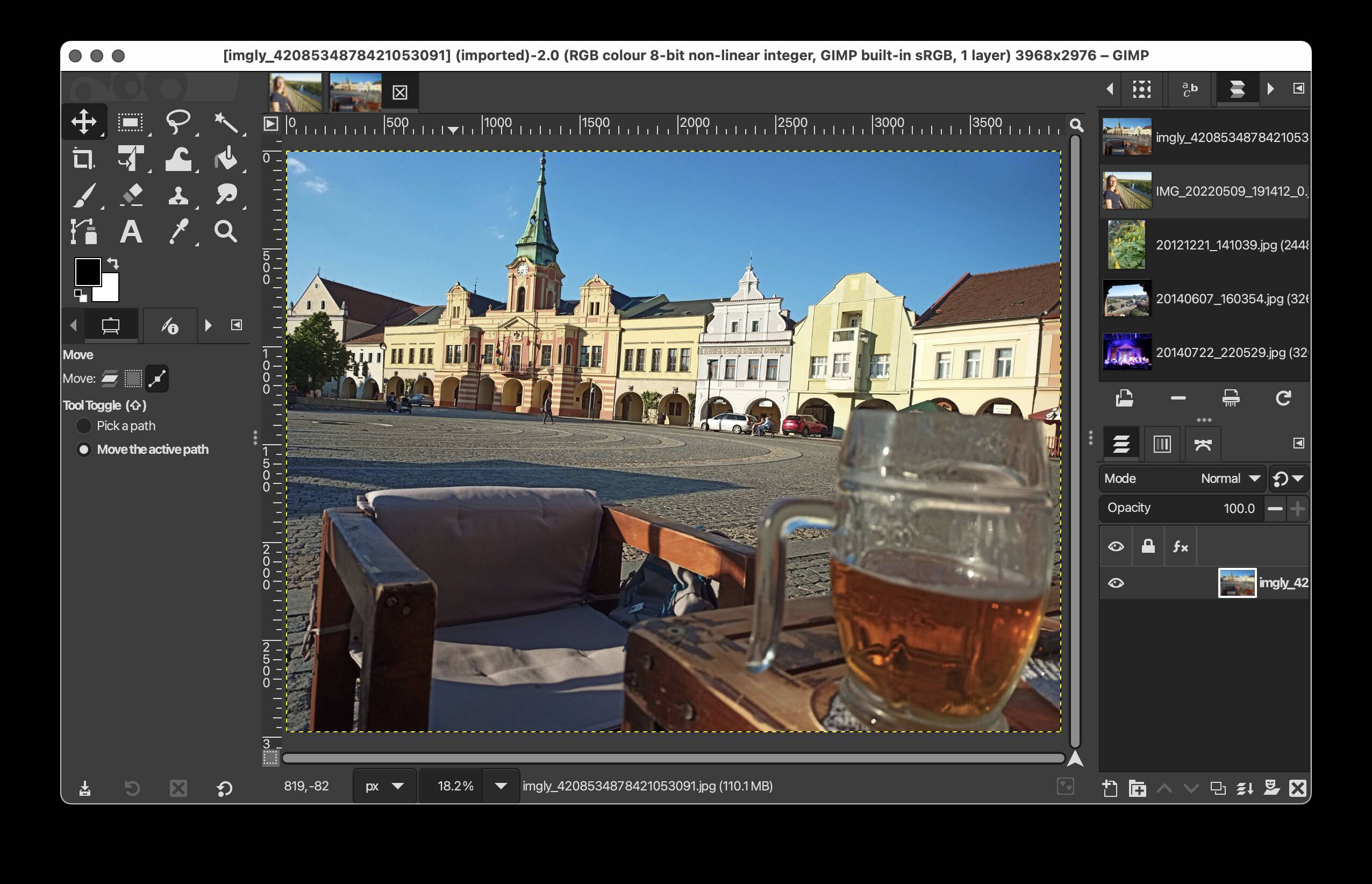1372x884 pixels.
Task: Toggle visibility of the imgly_42 layer
Action: pyautogui.click(x=1116, y=583)
